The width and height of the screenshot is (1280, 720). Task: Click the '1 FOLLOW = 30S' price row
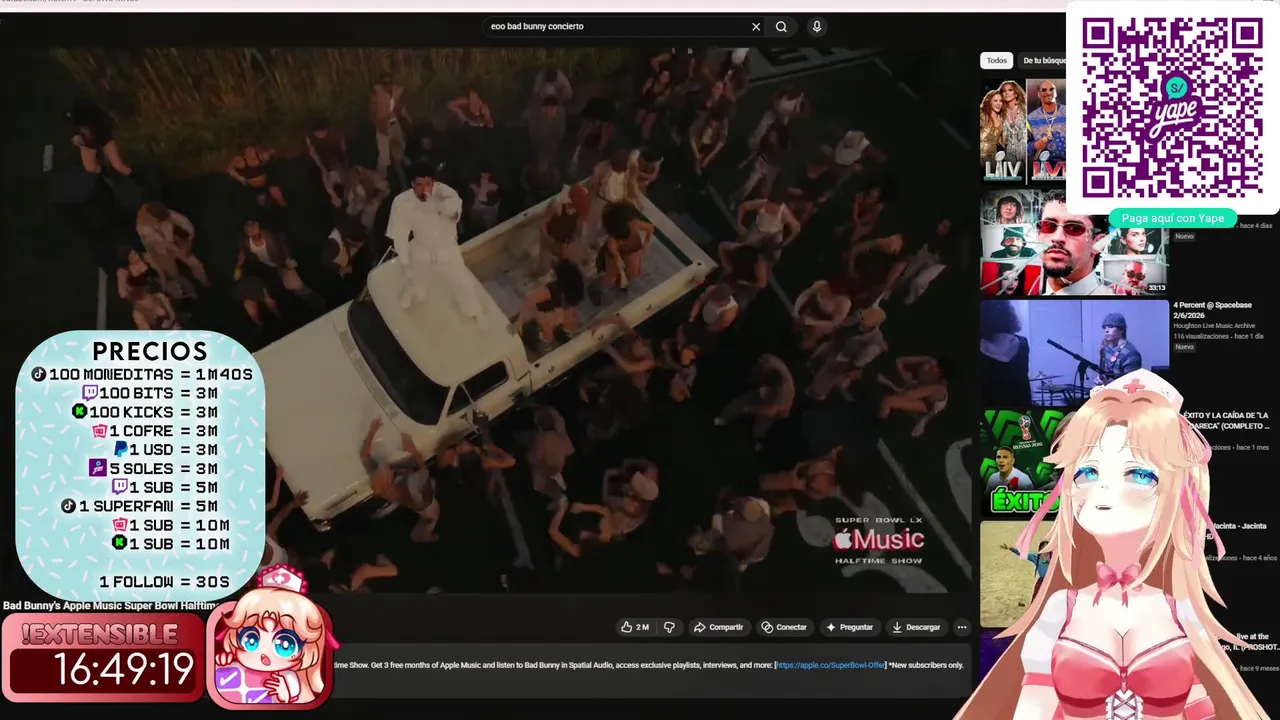pos(164,582)
